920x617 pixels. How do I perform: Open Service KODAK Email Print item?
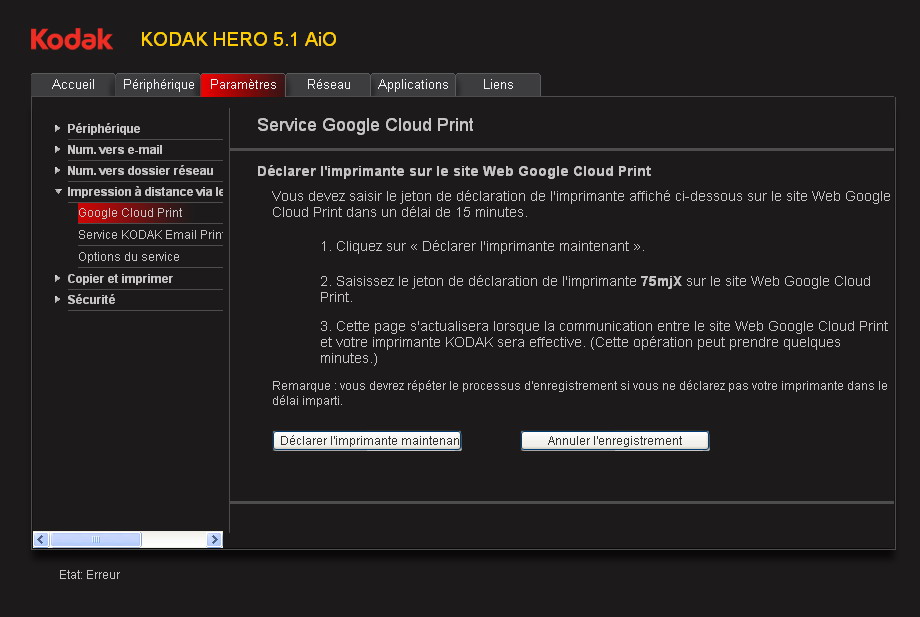149,235
